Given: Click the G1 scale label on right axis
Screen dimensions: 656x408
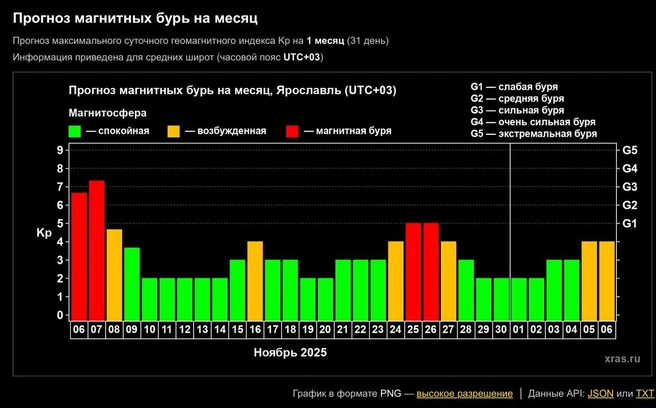Looking at the screenshot, I should (x=630, y=223).
